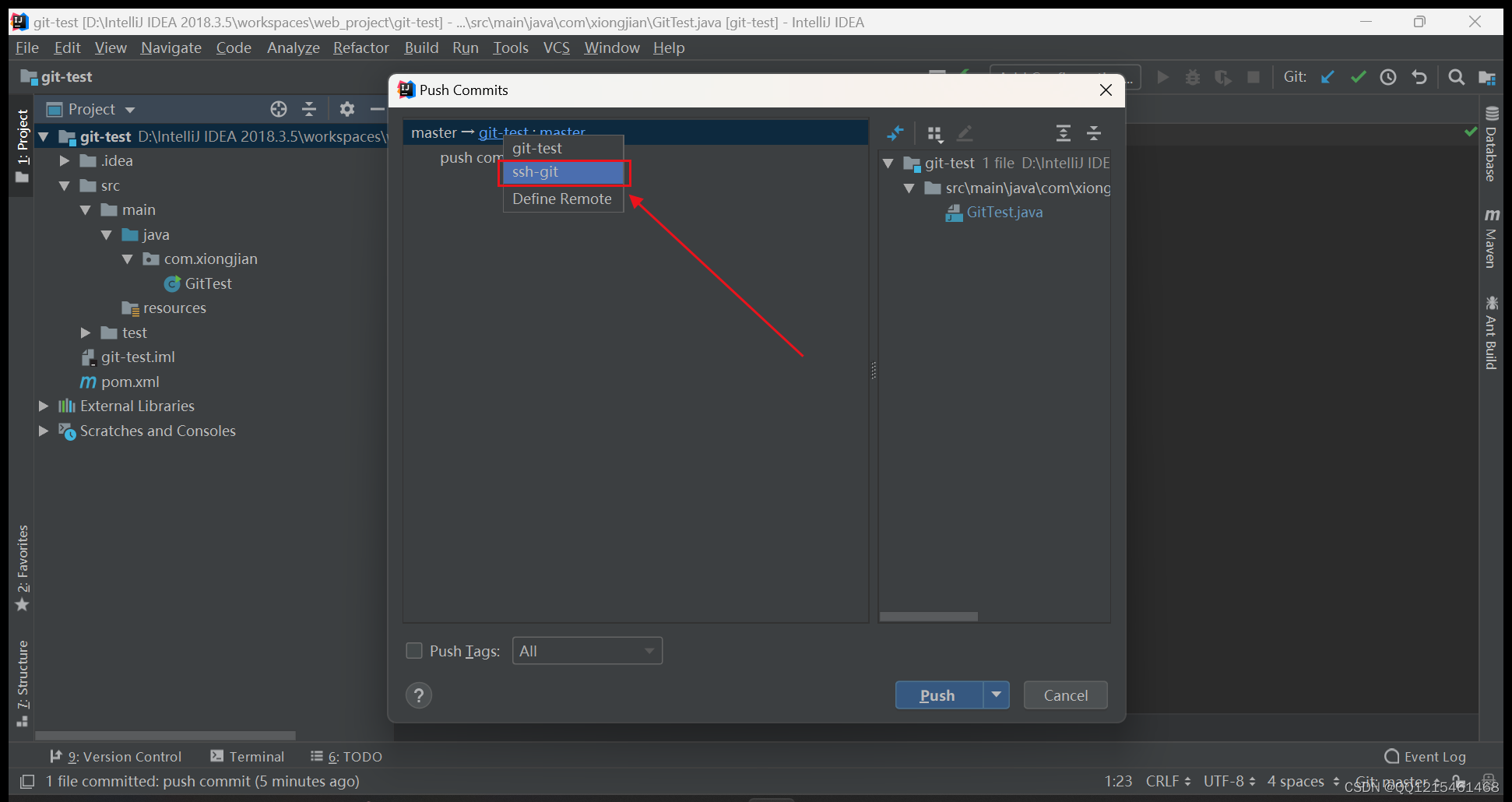Open the Maven tool window
1512x802 pixels.
1491,238
